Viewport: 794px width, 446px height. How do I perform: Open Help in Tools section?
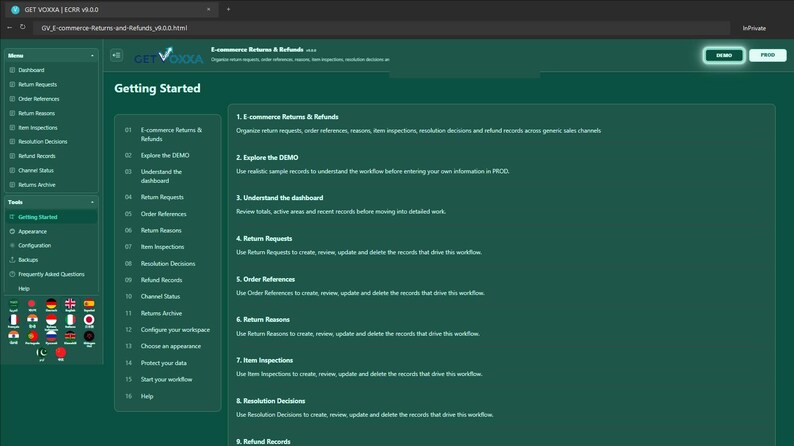[51, 289]
